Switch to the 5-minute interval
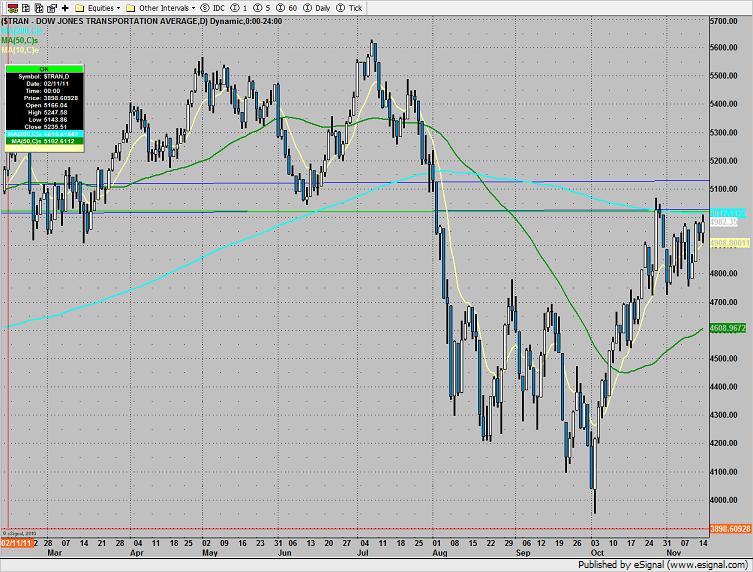 [x=262, y=8]
